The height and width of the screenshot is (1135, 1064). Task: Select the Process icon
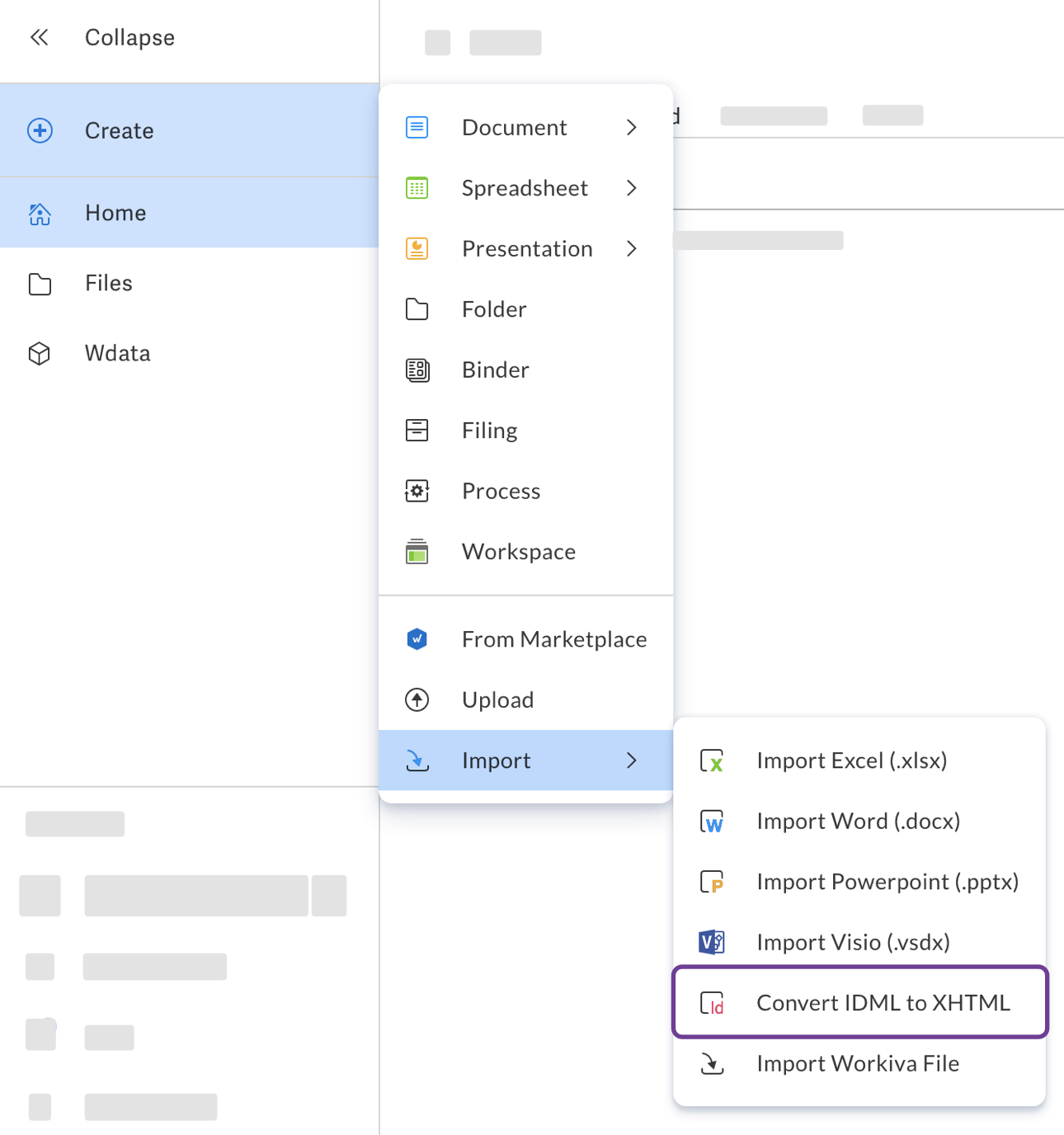coord(417,491)
